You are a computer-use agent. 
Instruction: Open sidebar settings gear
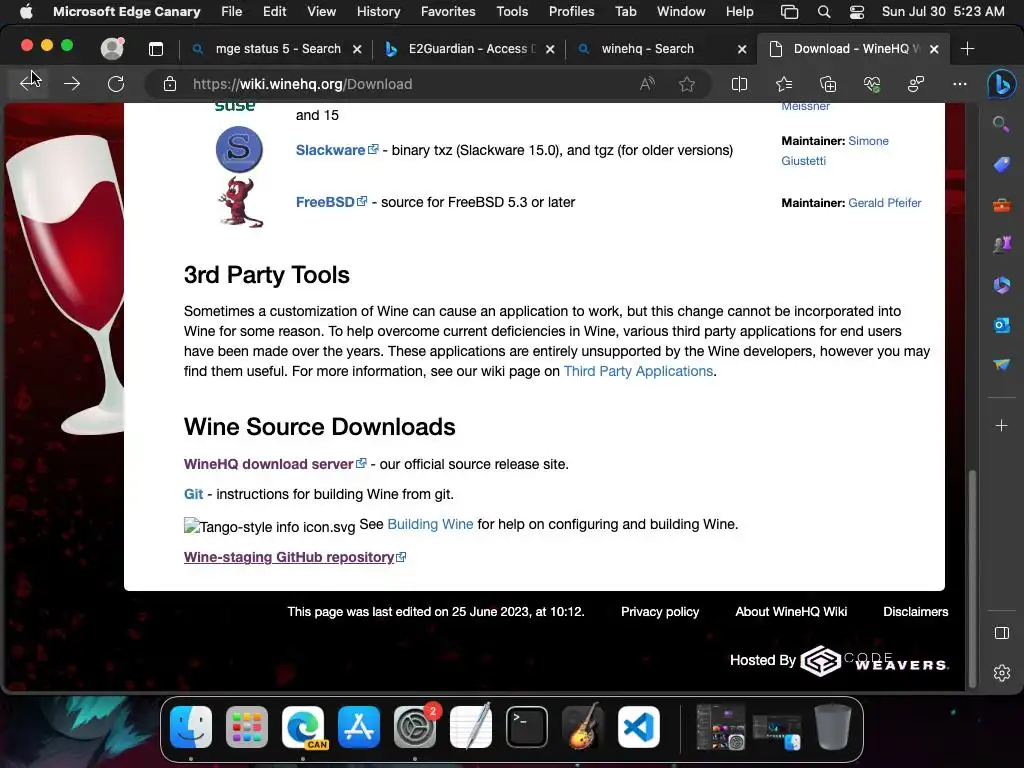point(1001,673)
